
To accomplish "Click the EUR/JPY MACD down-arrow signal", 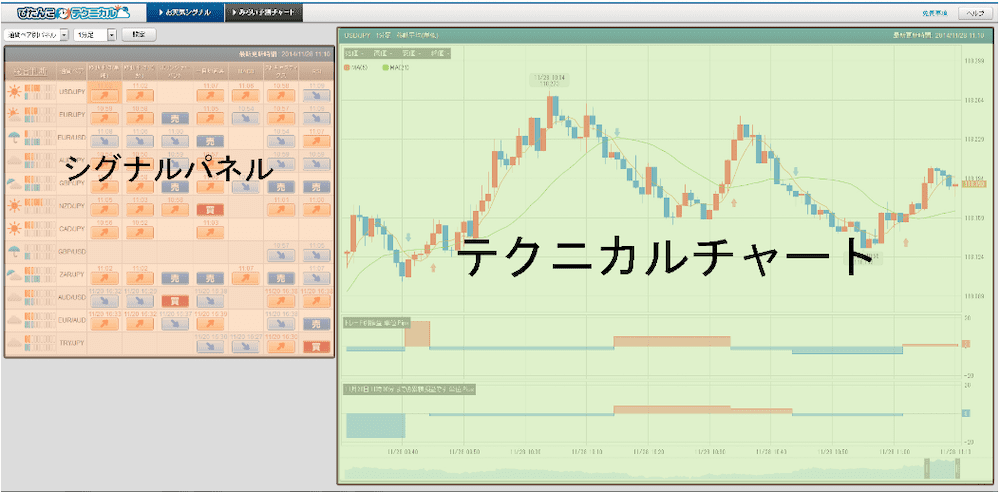I will pyautogui.click(x=245, y=119).
